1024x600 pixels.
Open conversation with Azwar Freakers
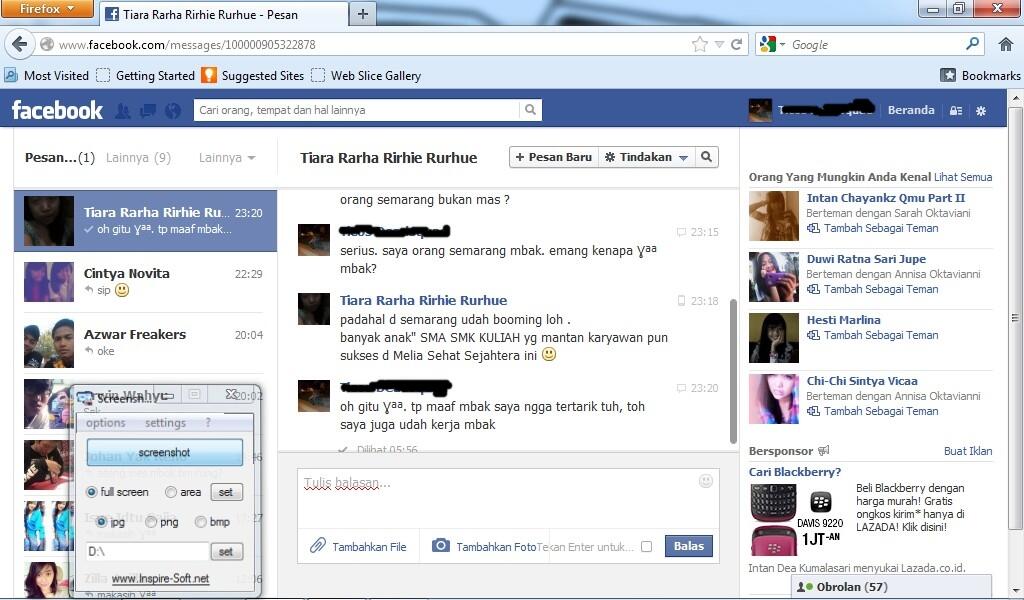click(x=145, y=343)
